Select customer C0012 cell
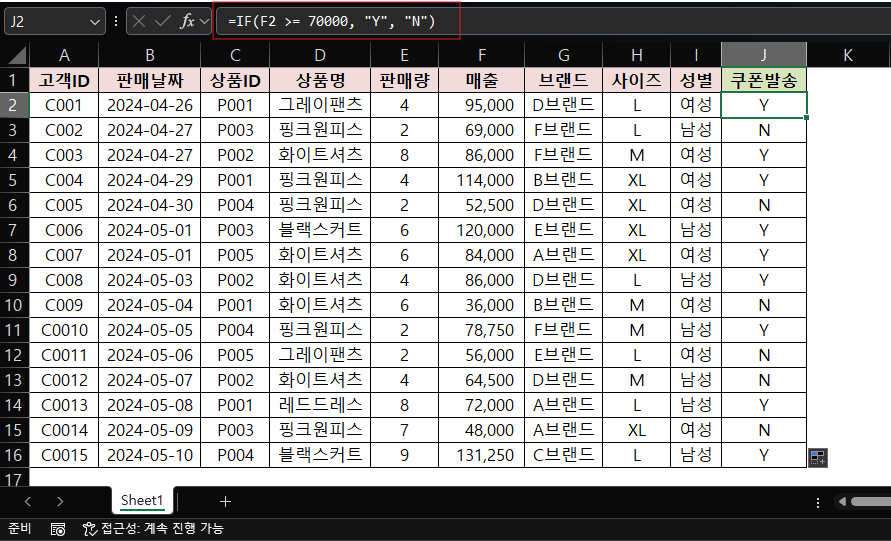Image resolution: width=891 pixels, height=541 pixels. tap(64, 380)
